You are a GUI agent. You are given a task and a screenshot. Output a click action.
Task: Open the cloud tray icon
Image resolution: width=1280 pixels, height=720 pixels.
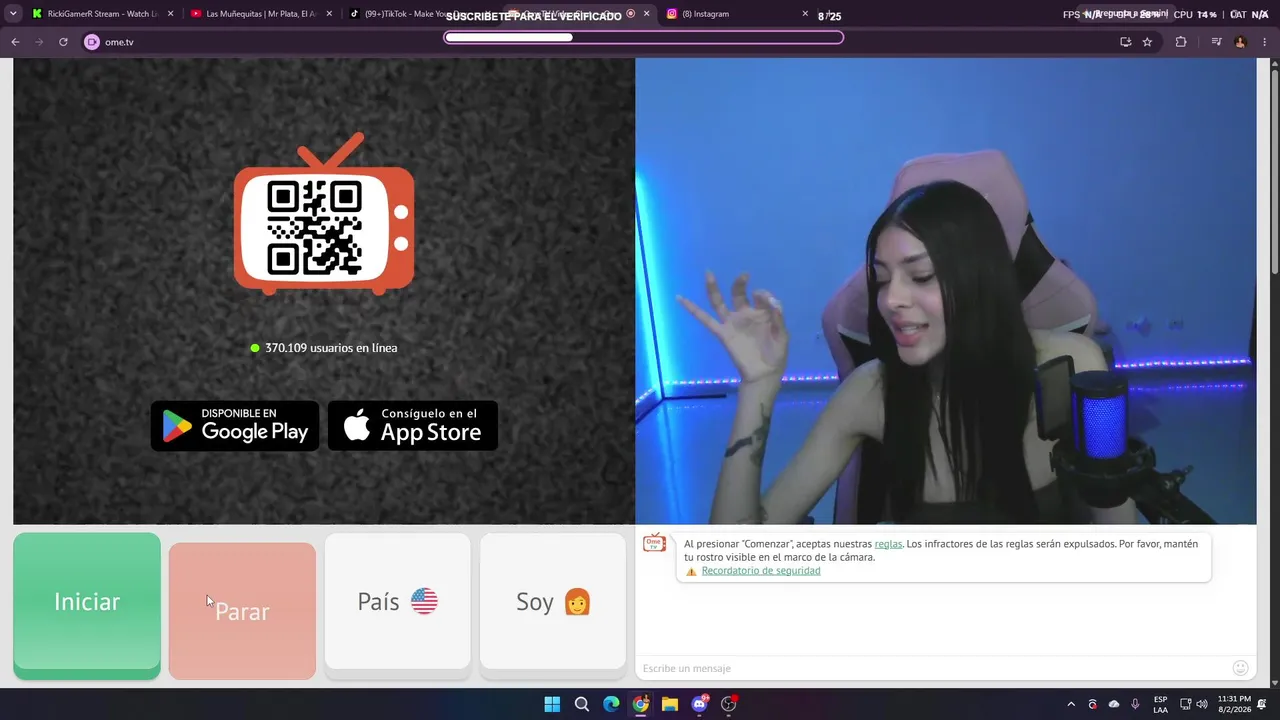pos(1114,704)
